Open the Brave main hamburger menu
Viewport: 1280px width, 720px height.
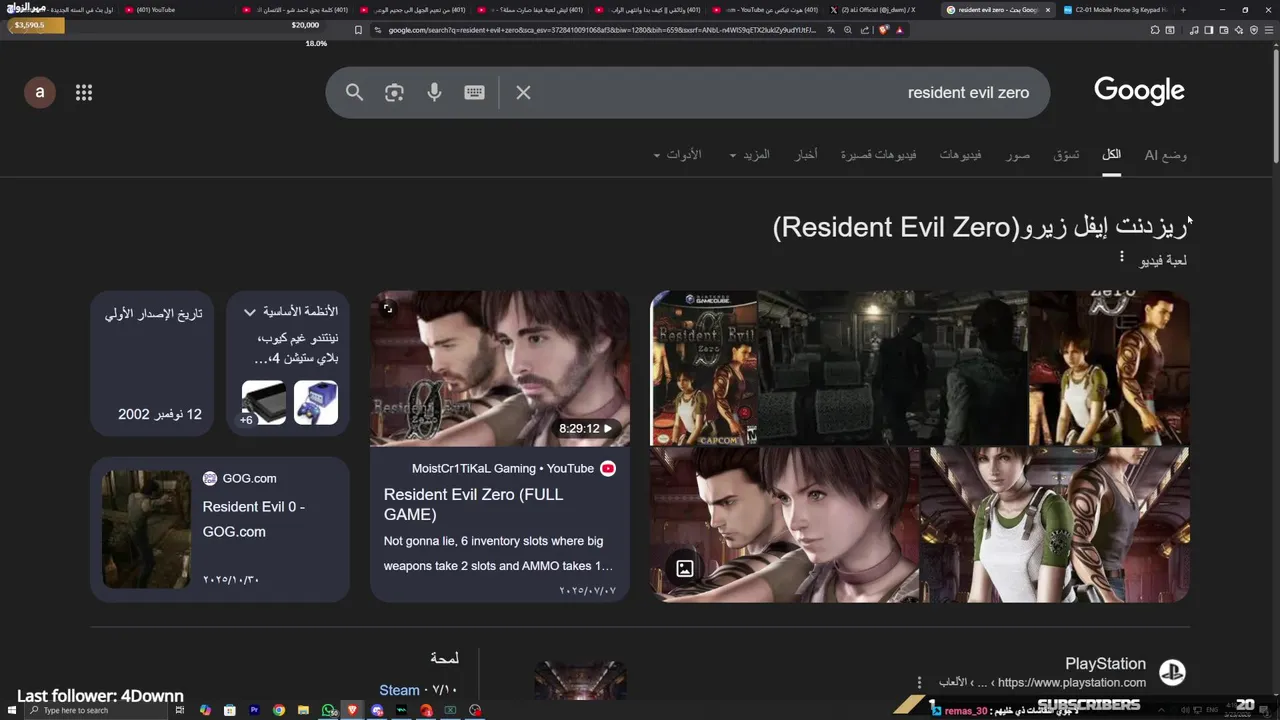pos(1268,30)
